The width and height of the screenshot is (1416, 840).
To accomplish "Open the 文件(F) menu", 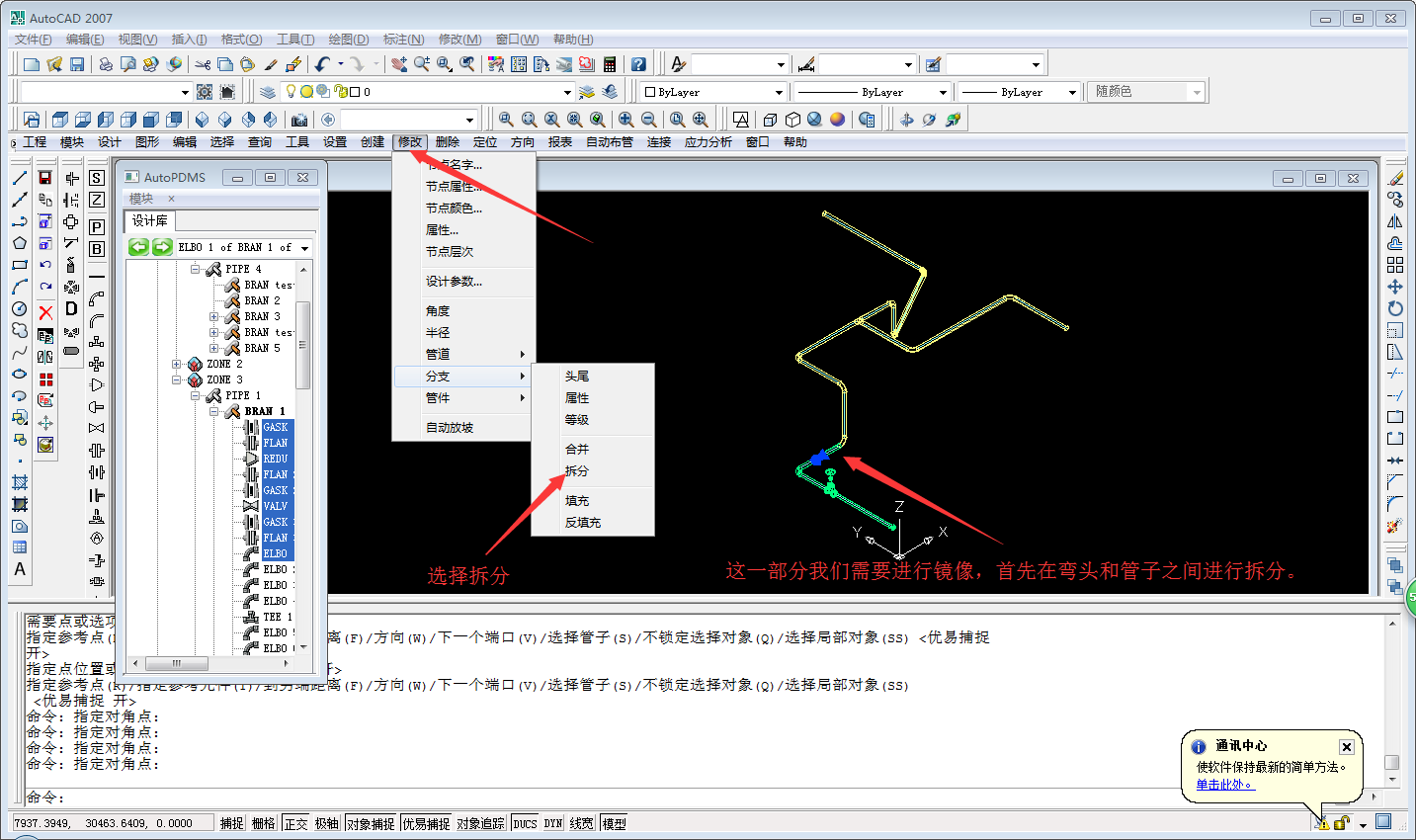I will tap(33, 40).
